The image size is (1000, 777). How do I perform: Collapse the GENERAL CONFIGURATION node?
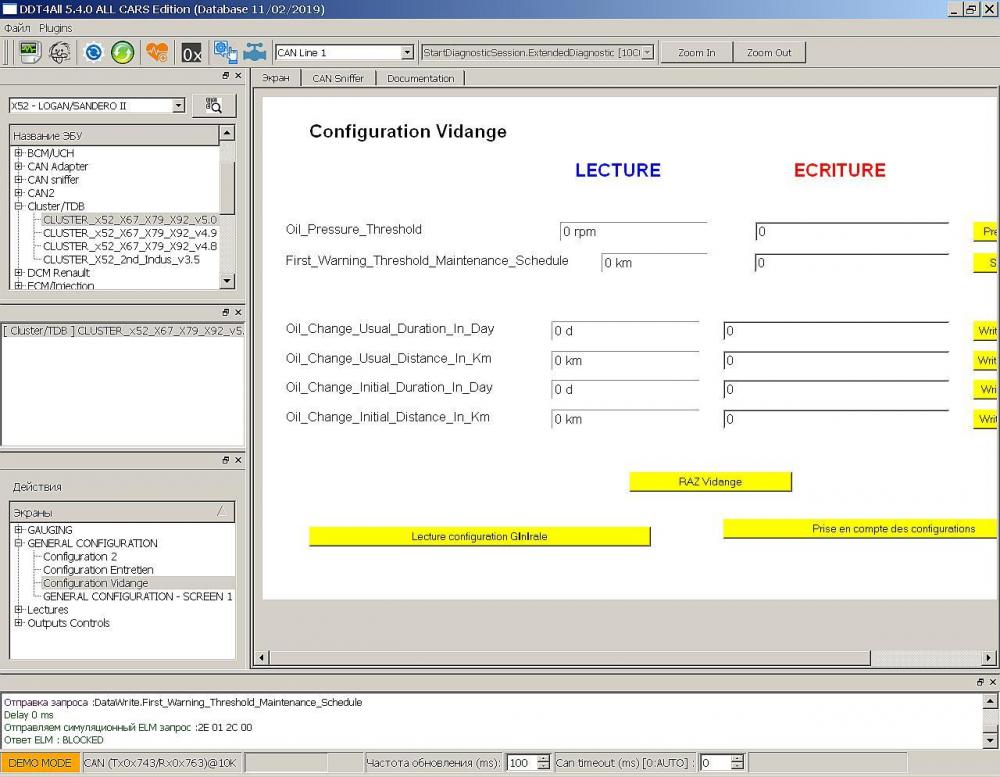(18, 543)
